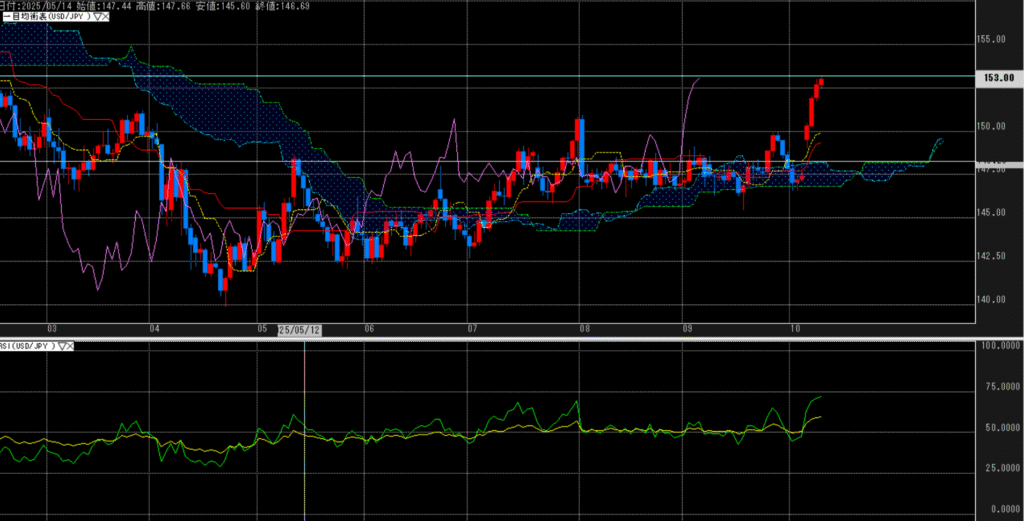1024x521 pixels.
Task: Close the RSI(USD/JPY) indicator panel
Action: pos(70,346)
